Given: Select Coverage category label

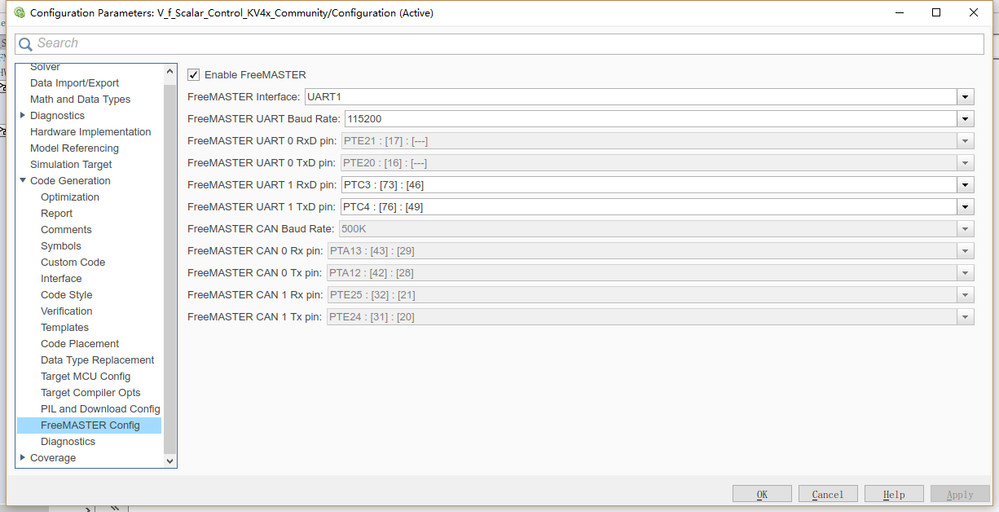Looking at the screenshot, I should (53, 458).
